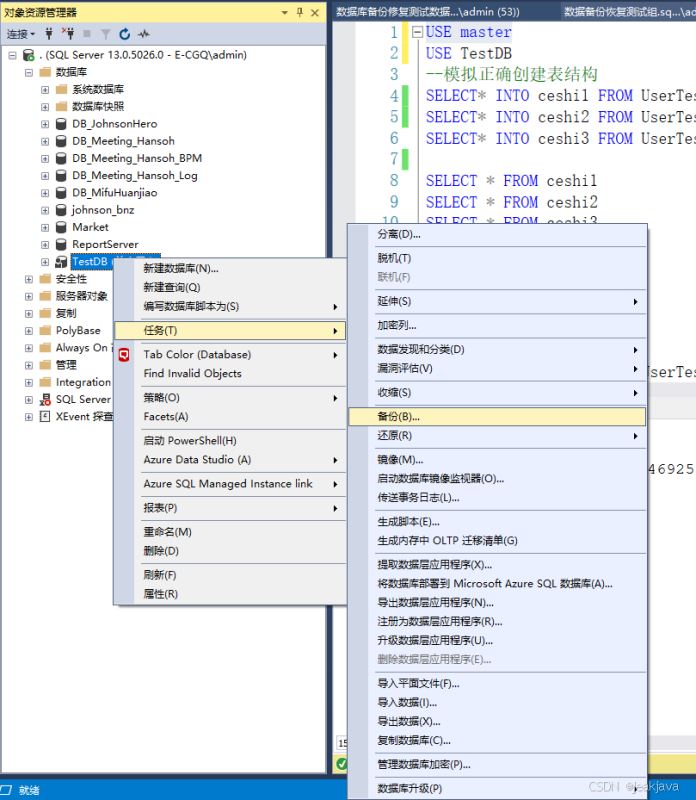The height and width of the screenshot is (800, 696).
Task: Click the filter funnel icon
Action: coord(106,34)
